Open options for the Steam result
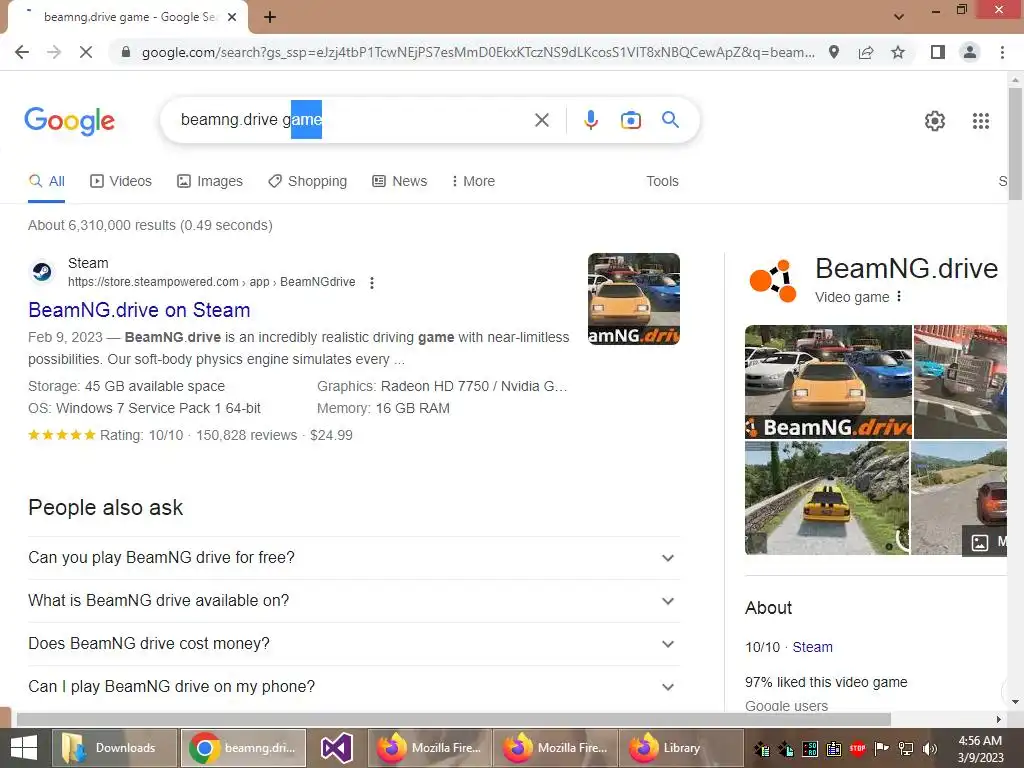The width and height of the screenshot is (1024, 768). (x=372, y=283)
